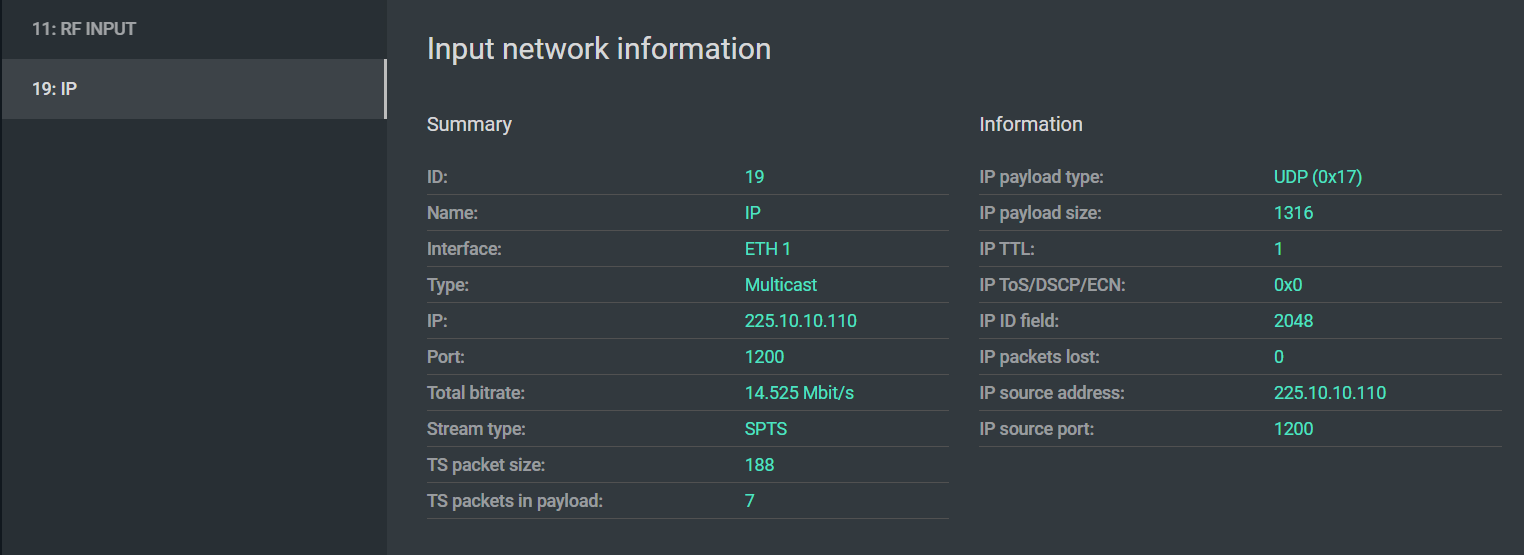Viewport: 1524px width, 555px height.
Task: Click the IP payload size value 1316
Action: [x=1293, y=213]
